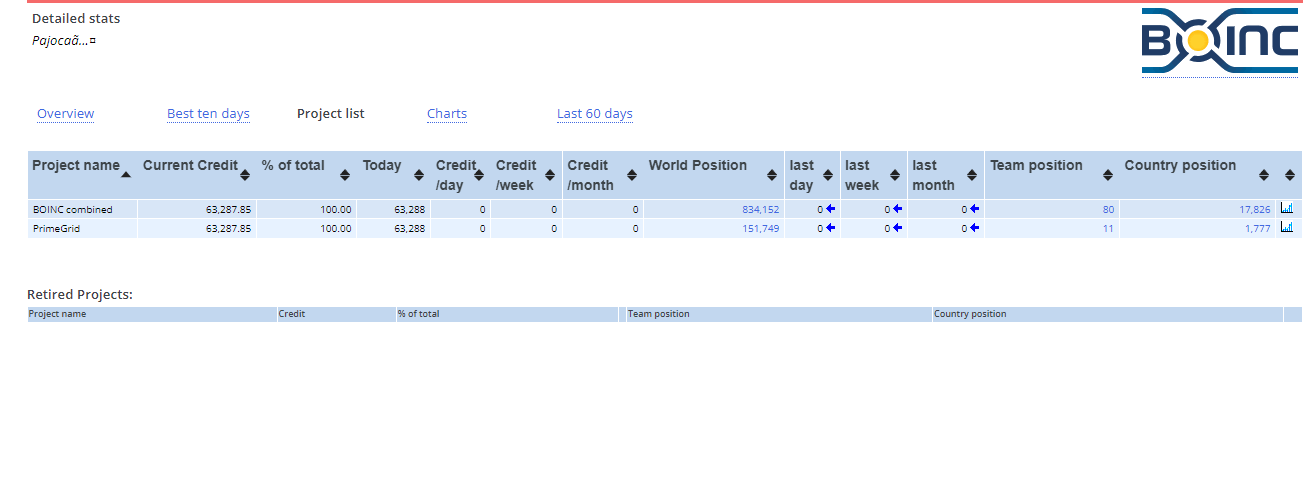This screenshot has height=488, width=1312.
Task: Sort by Today column arrows
Action: coord(419,175)
